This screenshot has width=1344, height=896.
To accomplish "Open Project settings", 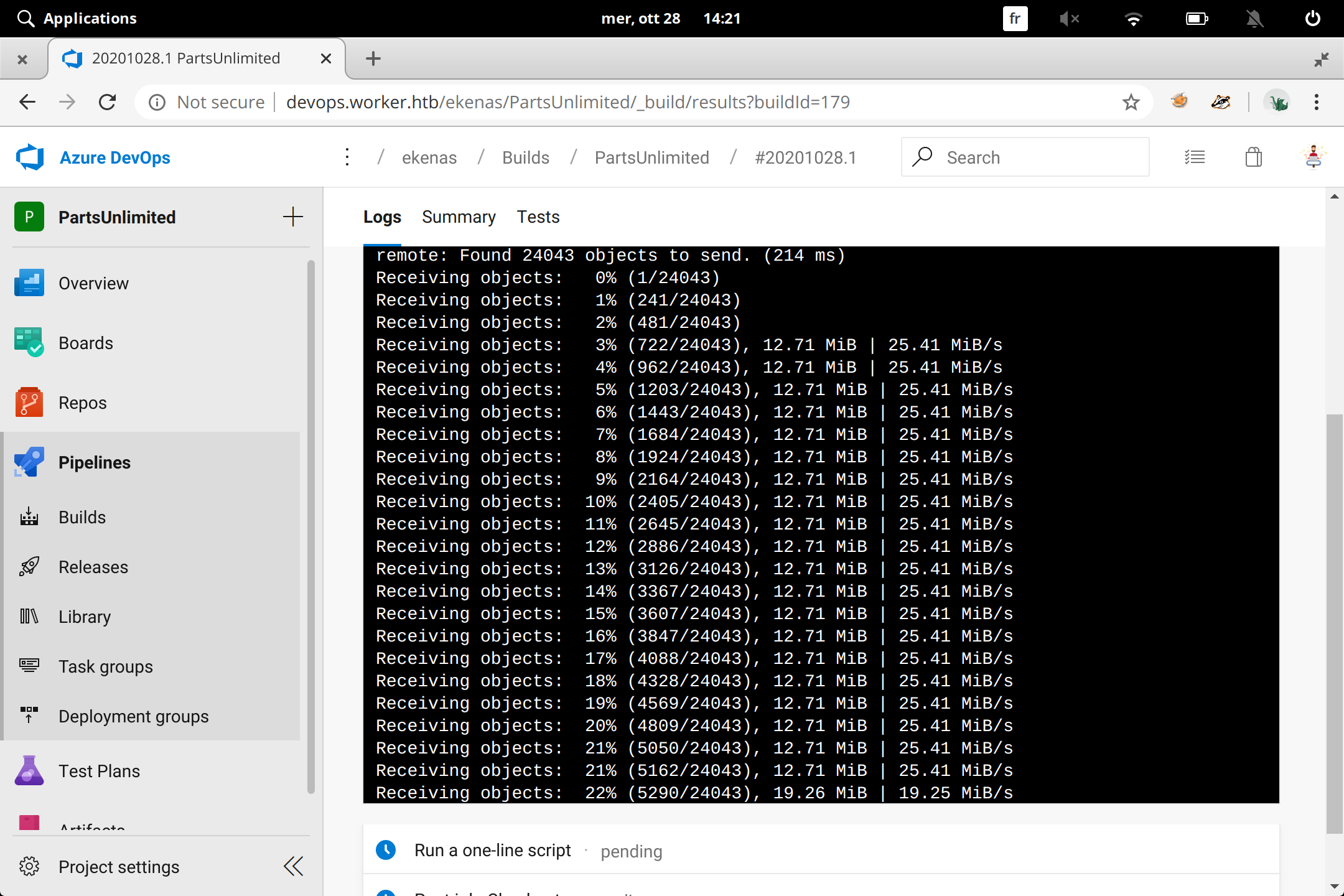I will click(x=118, y=867).
